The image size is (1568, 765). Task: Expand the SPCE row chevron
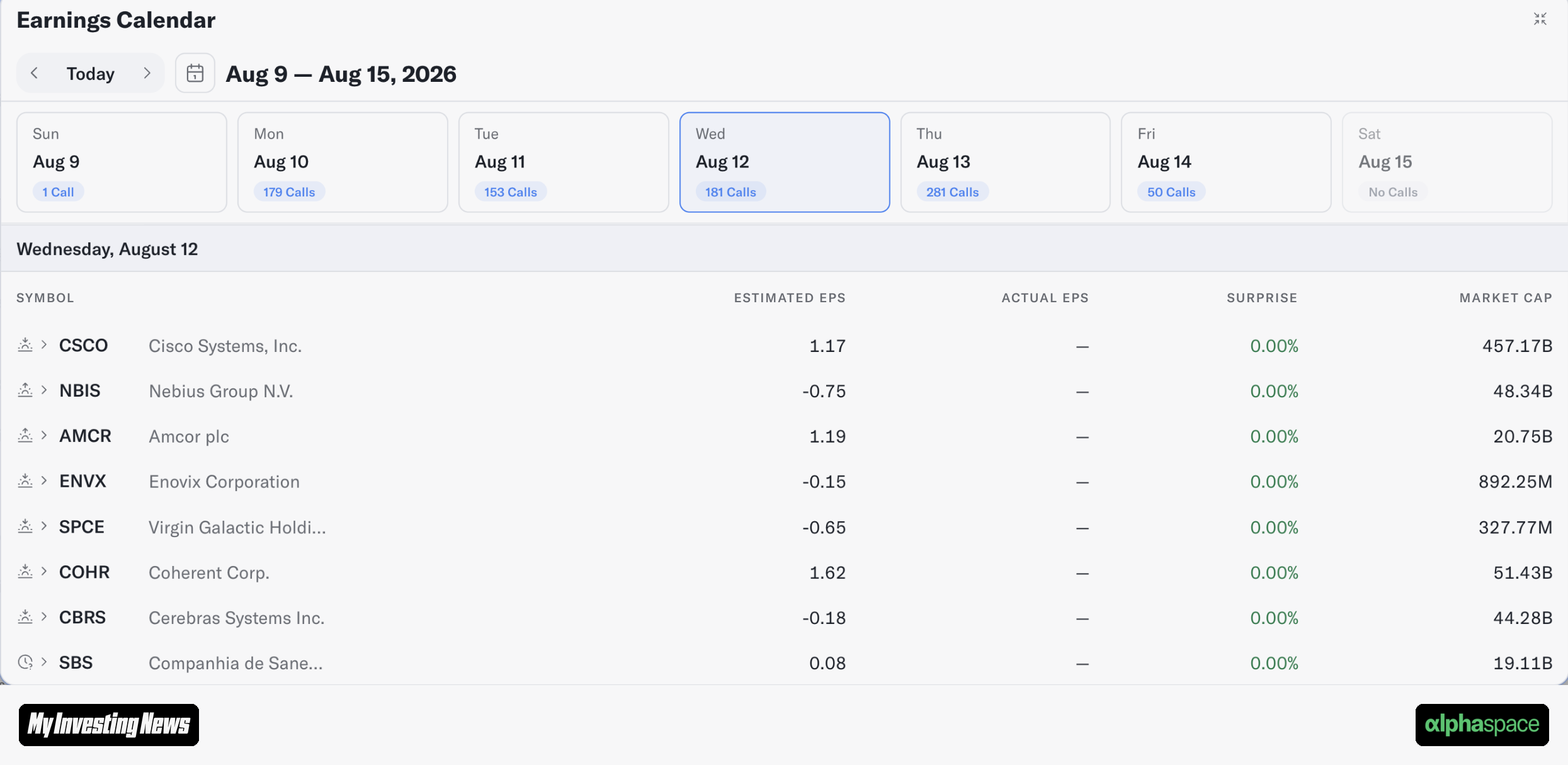(44, 526)
